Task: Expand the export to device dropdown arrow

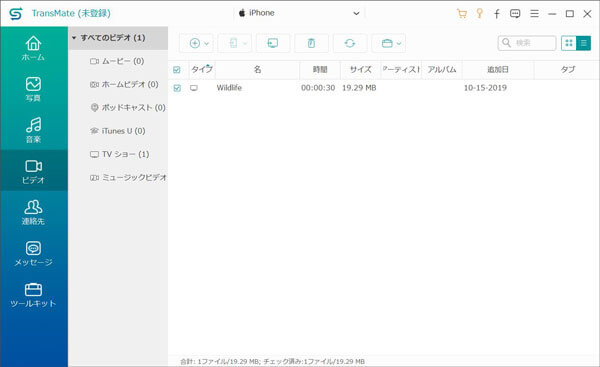Action: pyautogui.click(x=245, y=44)
